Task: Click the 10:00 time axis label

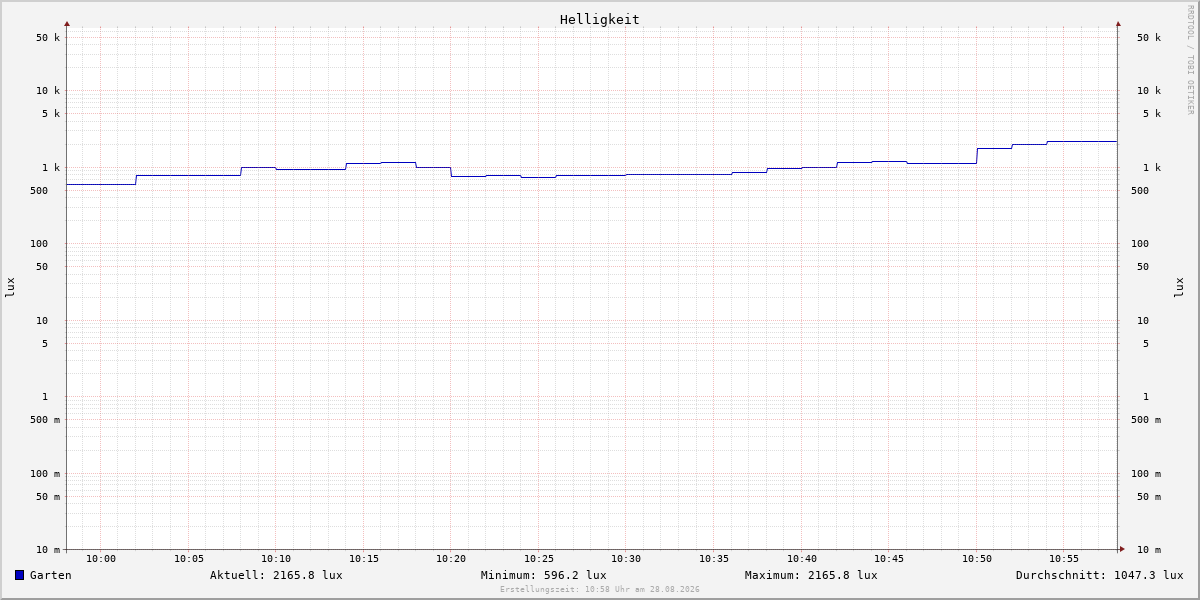Action: (101, 559)
